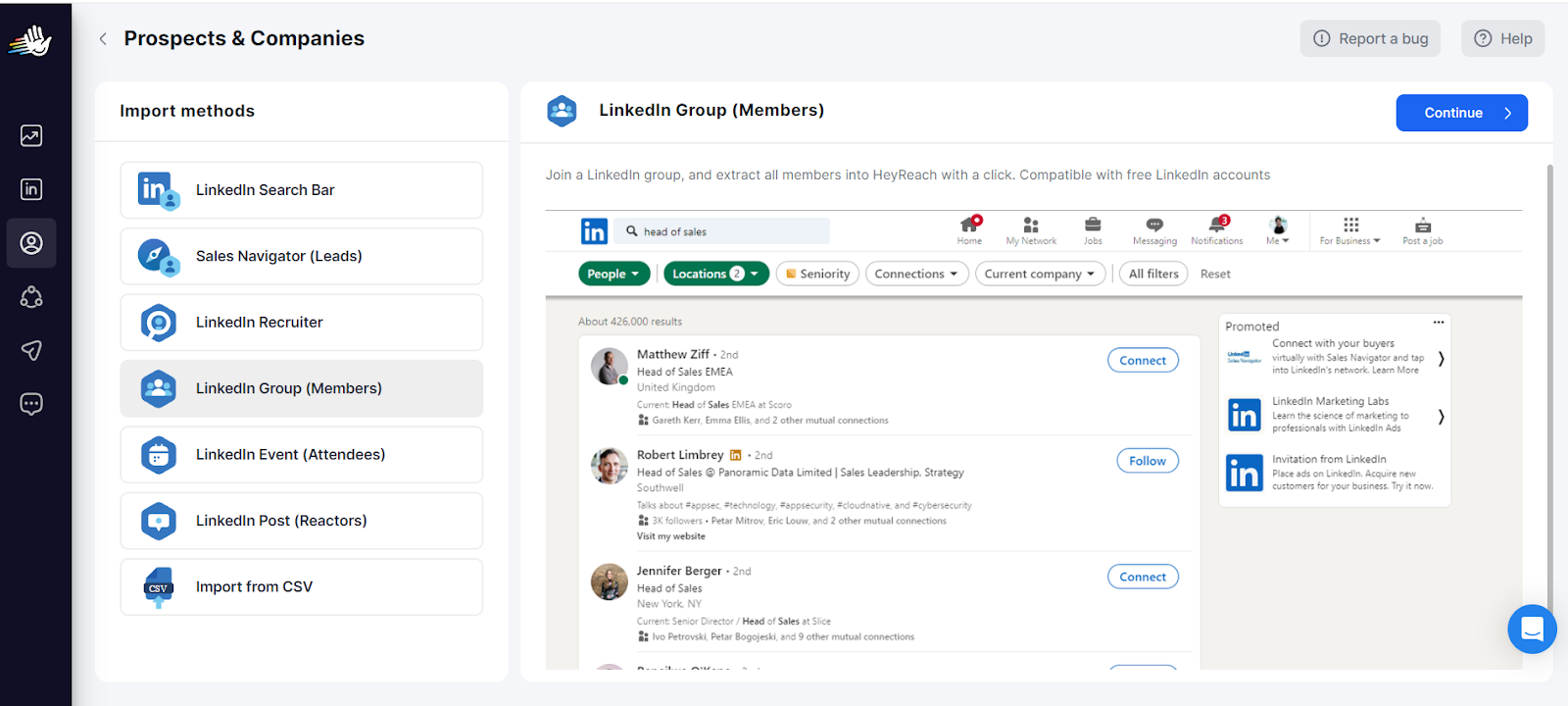1568x706 pixels.
Task: Open the For Business dropdown
Action: pos(1350,230)
